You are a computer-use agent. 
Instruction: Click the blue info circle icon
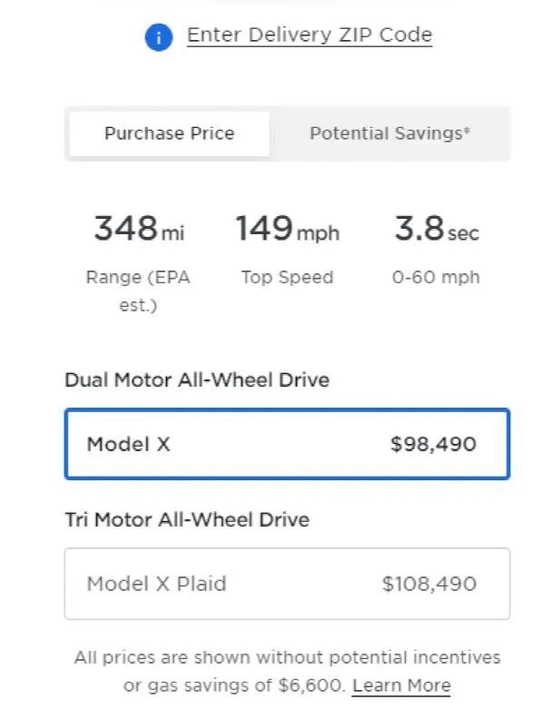point(158,38)
